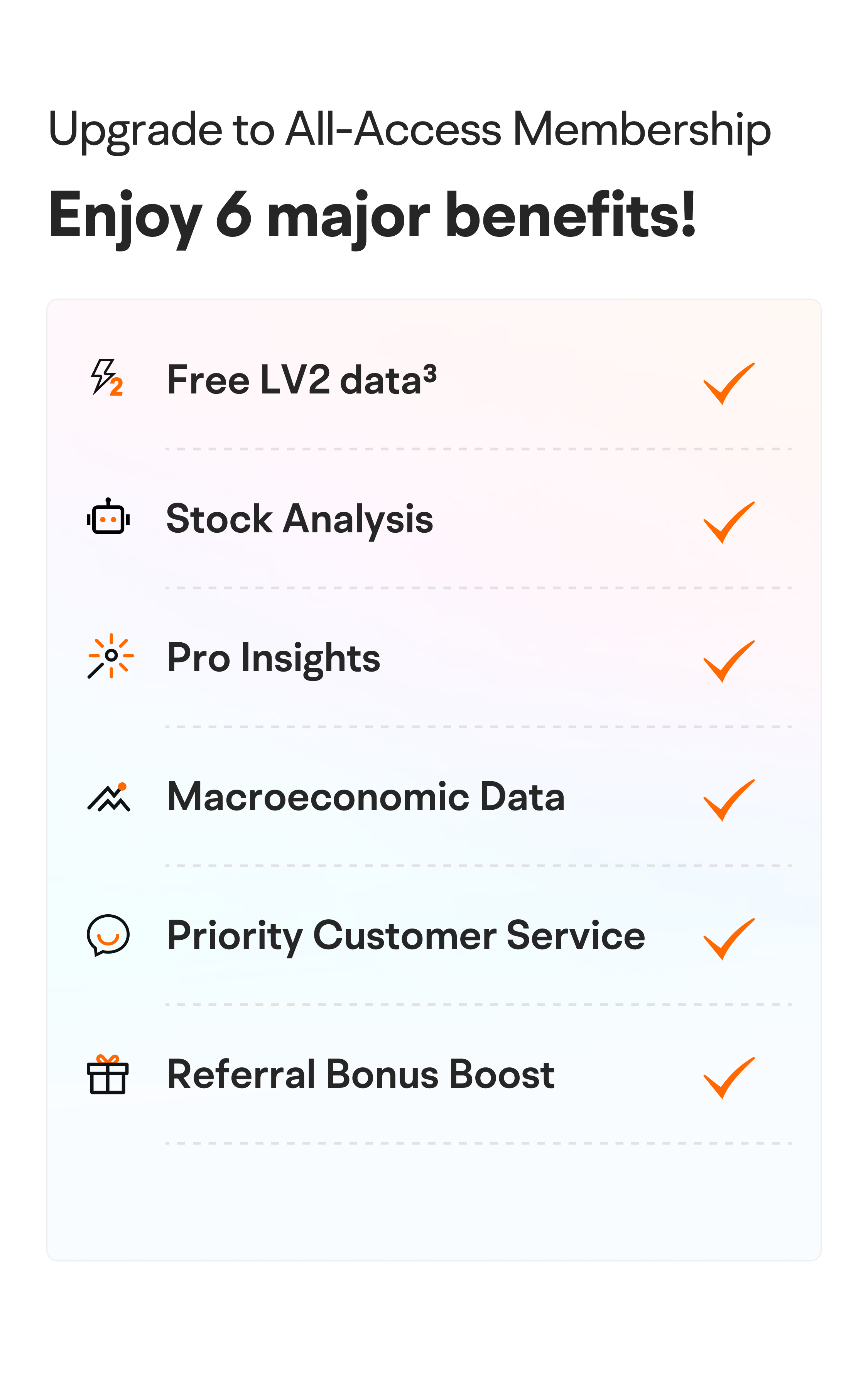
Task: Click the checkmark beside Priority Customer Service
Action: tap(729, 939)
